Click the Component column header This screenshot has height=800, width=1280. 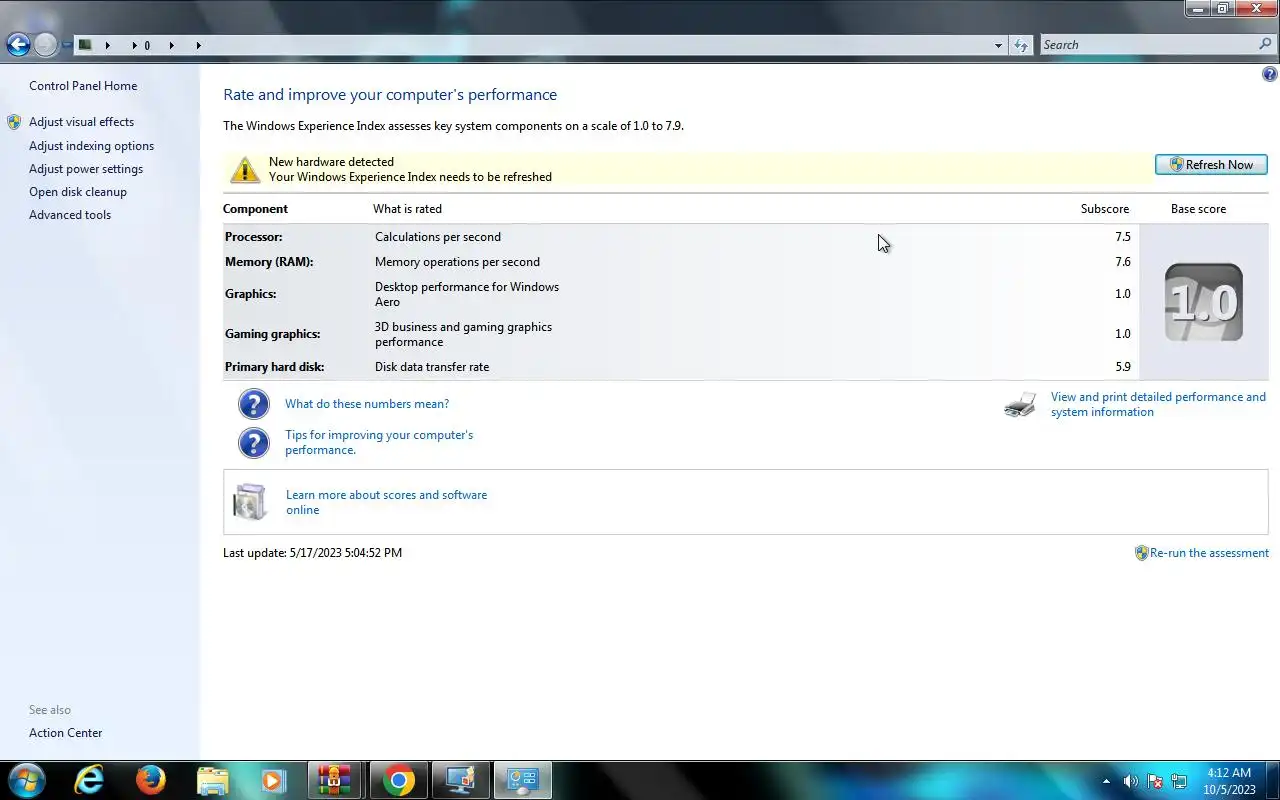click(x=255, y=209)
